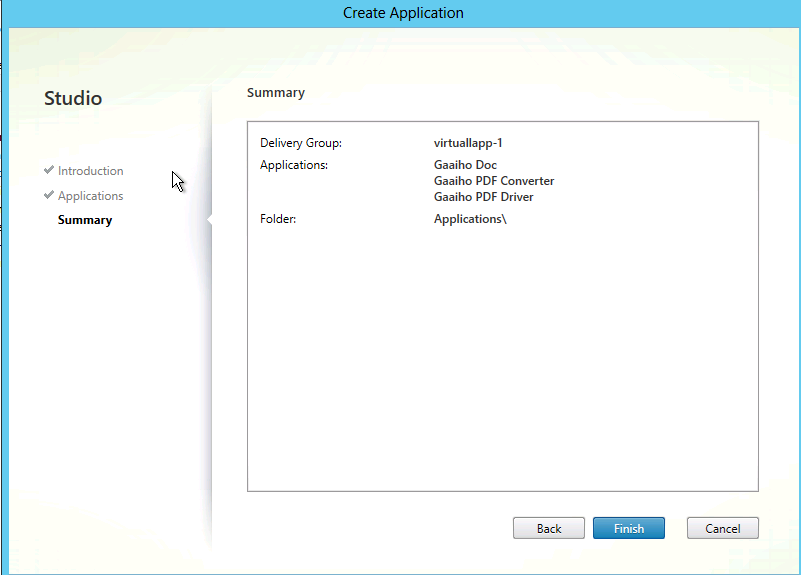Screen dimensions: 801x575
Task: Go to the Applications wizard step
Action: pos(90,196)
